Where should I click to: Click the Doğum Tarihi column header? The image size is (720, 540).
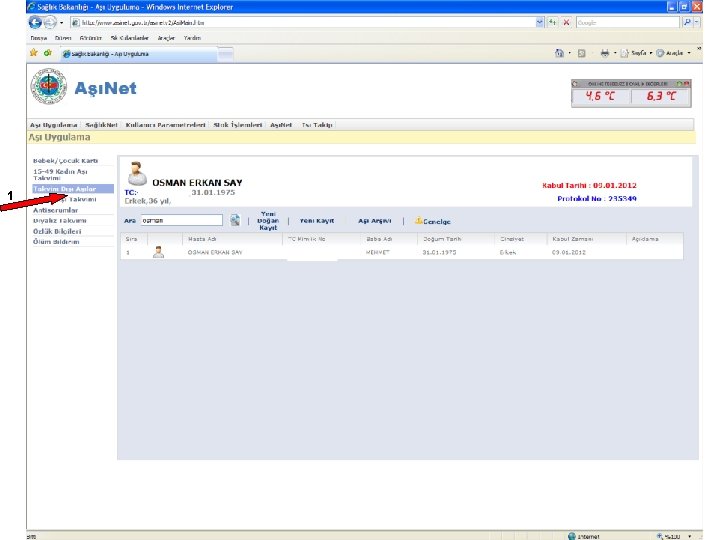(x=442, y=239)
